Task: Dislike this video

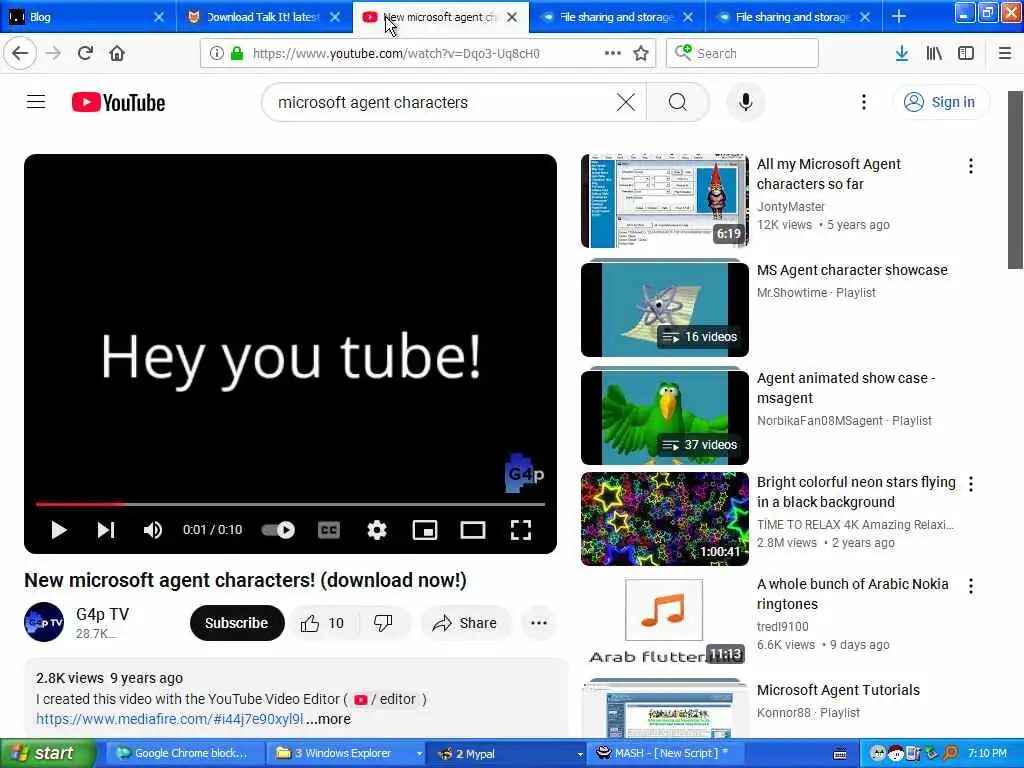Action: [383, 623]
